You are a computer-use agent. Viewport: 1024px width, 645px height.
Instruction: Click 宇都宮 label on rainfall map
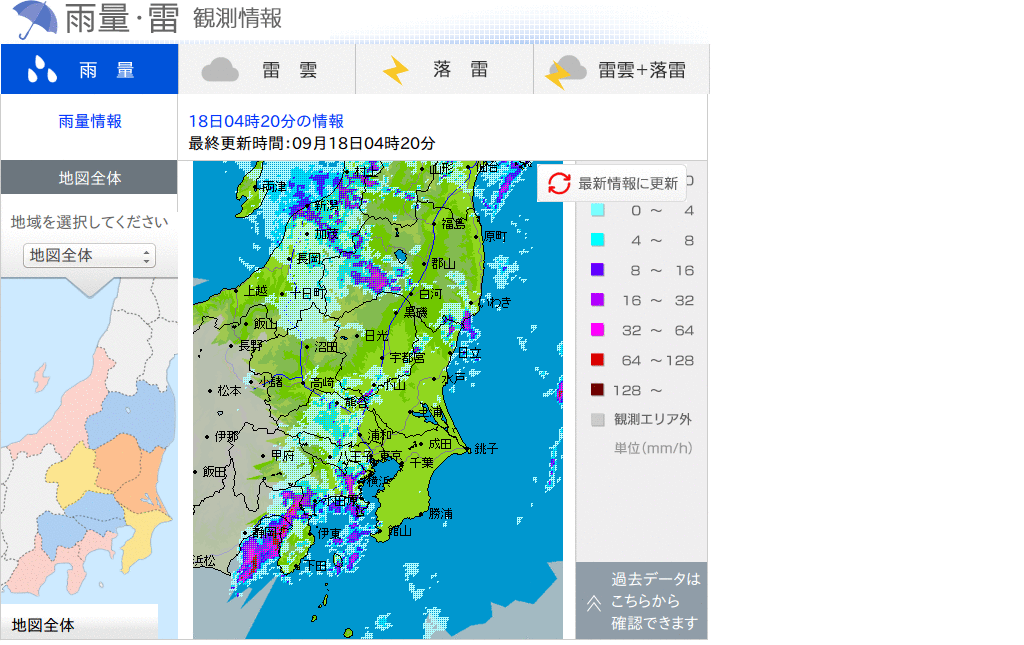click(407, 358)
